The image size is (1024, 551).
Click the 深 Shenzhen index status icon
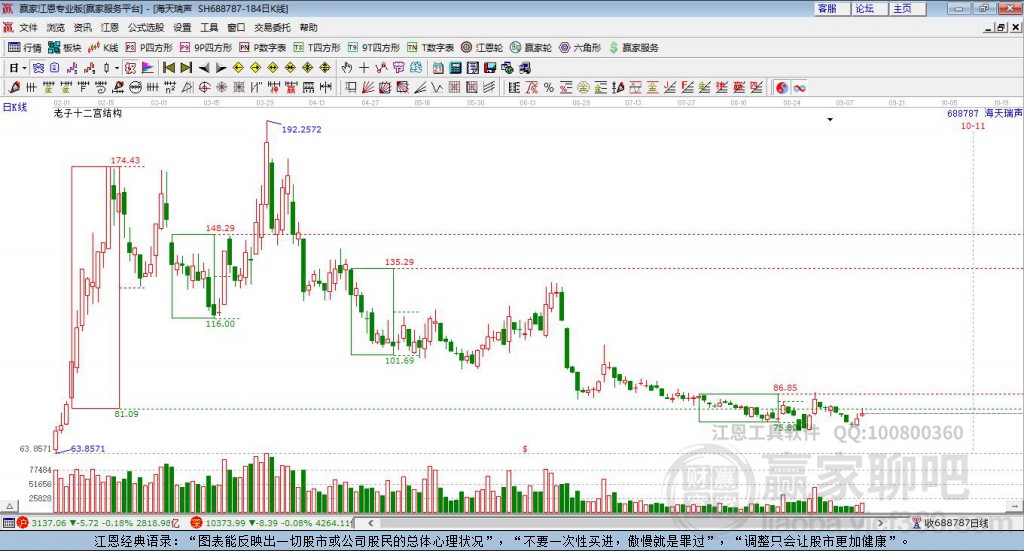[x=196, y=523]
